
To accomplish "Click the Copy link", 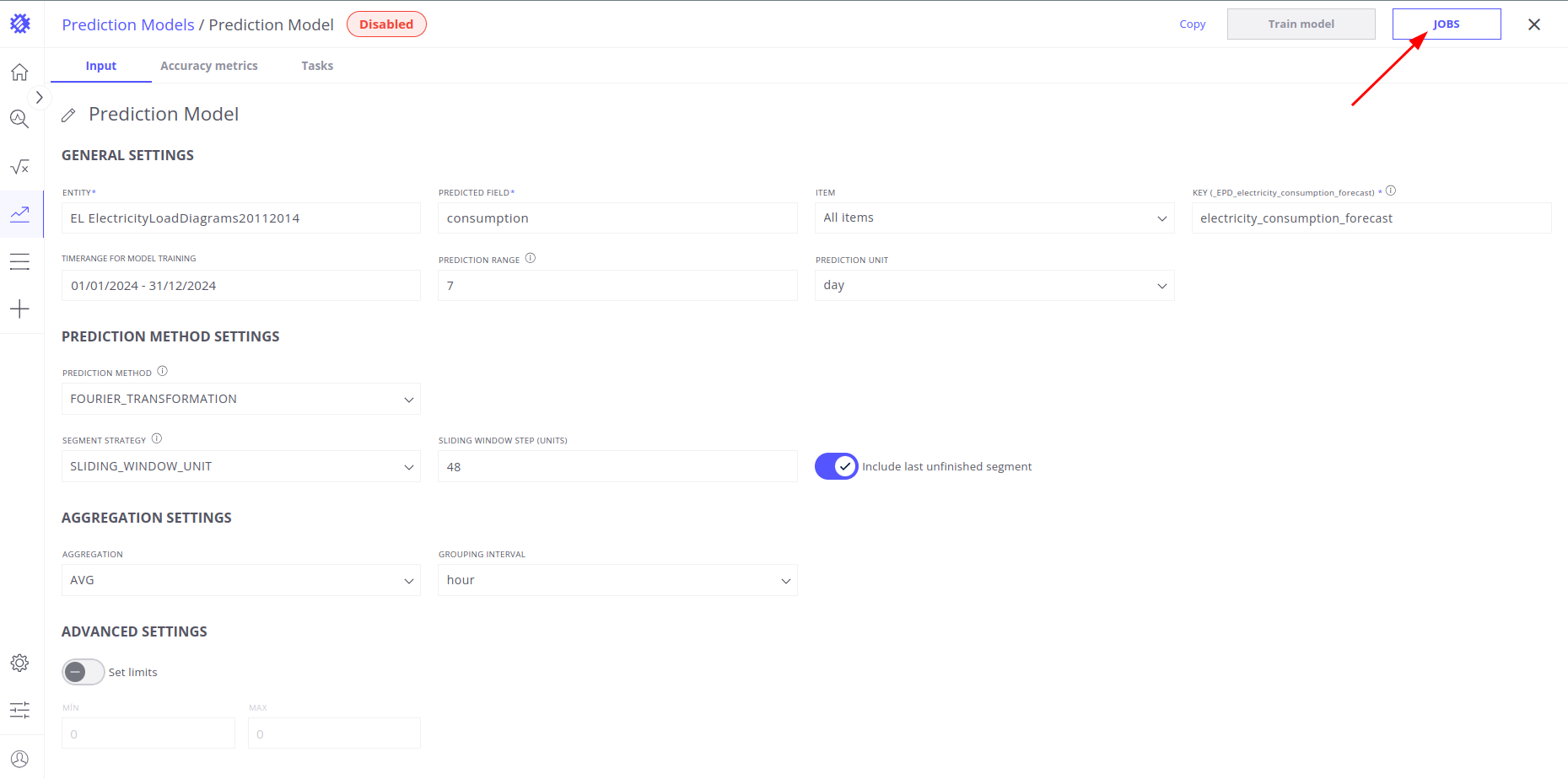I will pyautogui.click(x=1192, y=24).
